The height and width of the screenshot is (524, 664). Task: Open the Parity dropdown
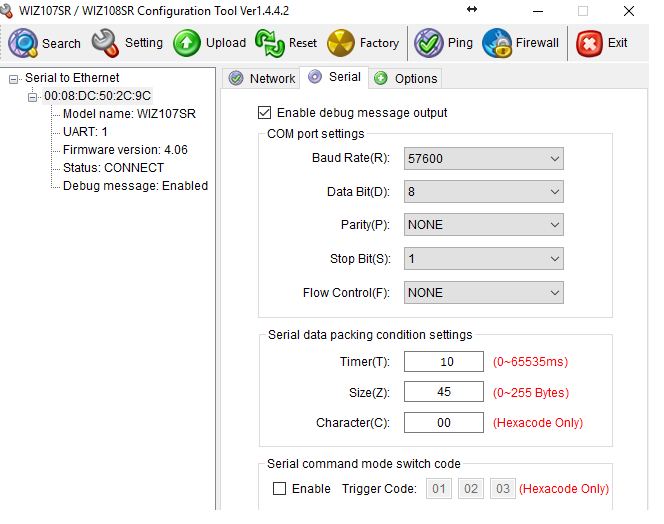[484, 225]
